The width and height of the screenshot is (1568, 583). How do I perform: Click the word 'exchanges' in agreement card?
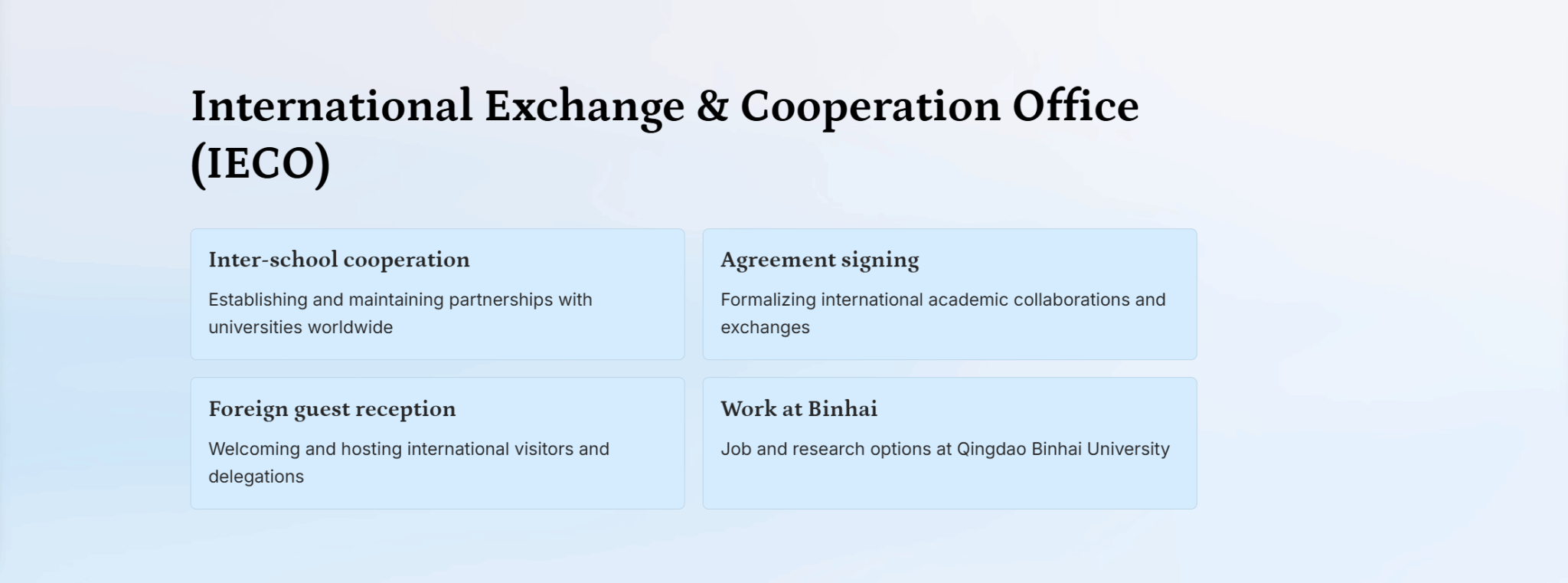coord(765,327)
